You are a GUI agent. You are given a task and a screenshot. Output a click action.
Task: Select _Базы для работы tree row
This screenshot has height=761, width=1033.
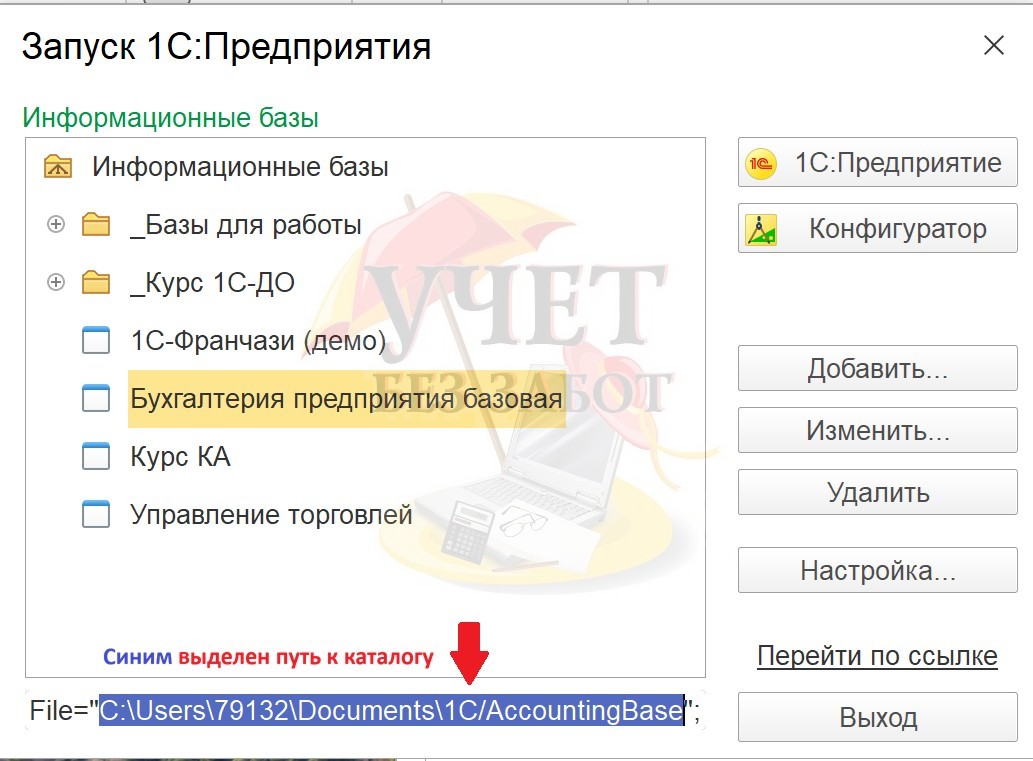click(246, 225)
